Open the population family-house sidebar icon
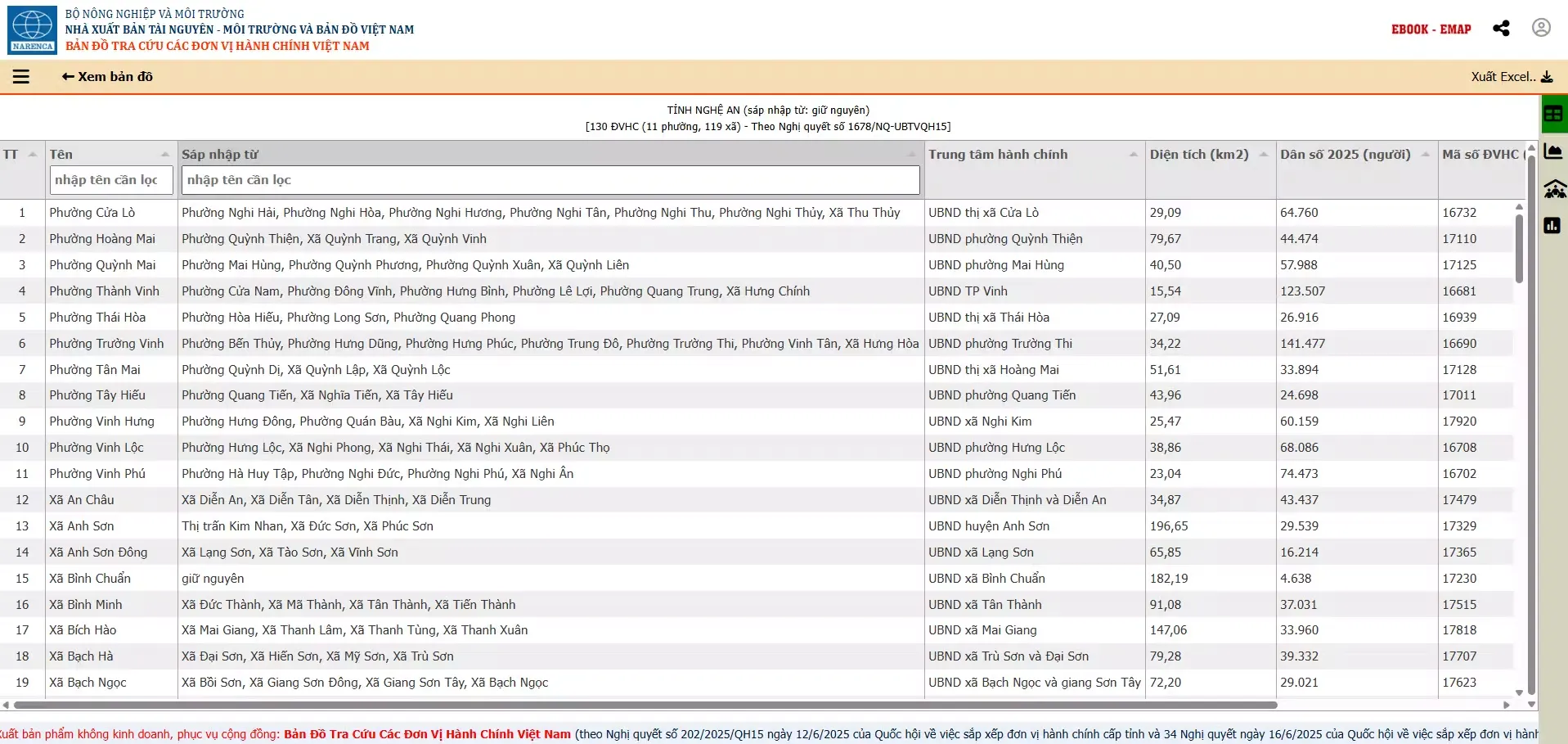This screenshot has height=744, width=1568. coord(1554,189)
